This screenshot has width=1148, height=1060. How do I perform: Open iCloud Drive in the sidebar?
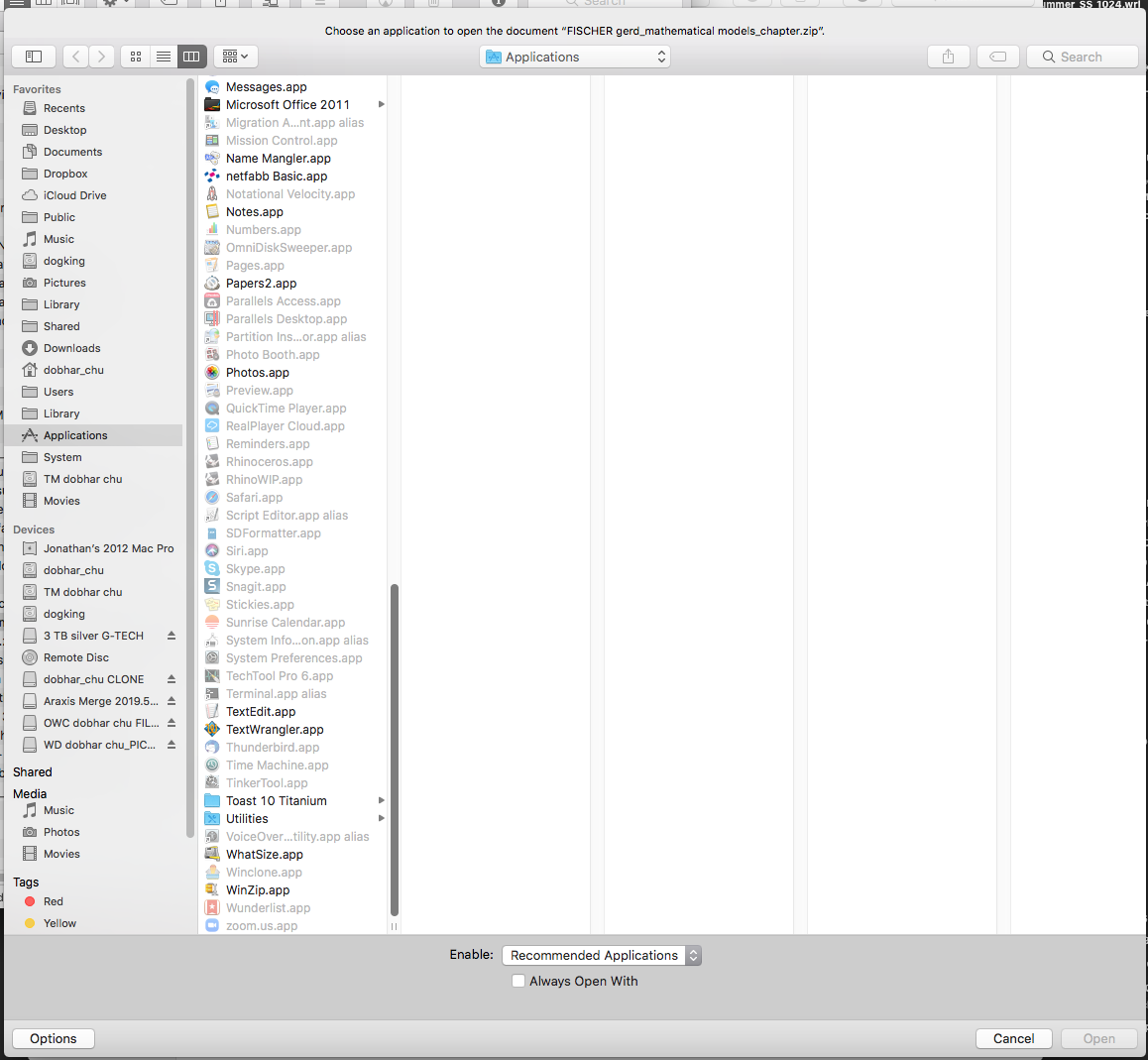click(x=74, y=195)
